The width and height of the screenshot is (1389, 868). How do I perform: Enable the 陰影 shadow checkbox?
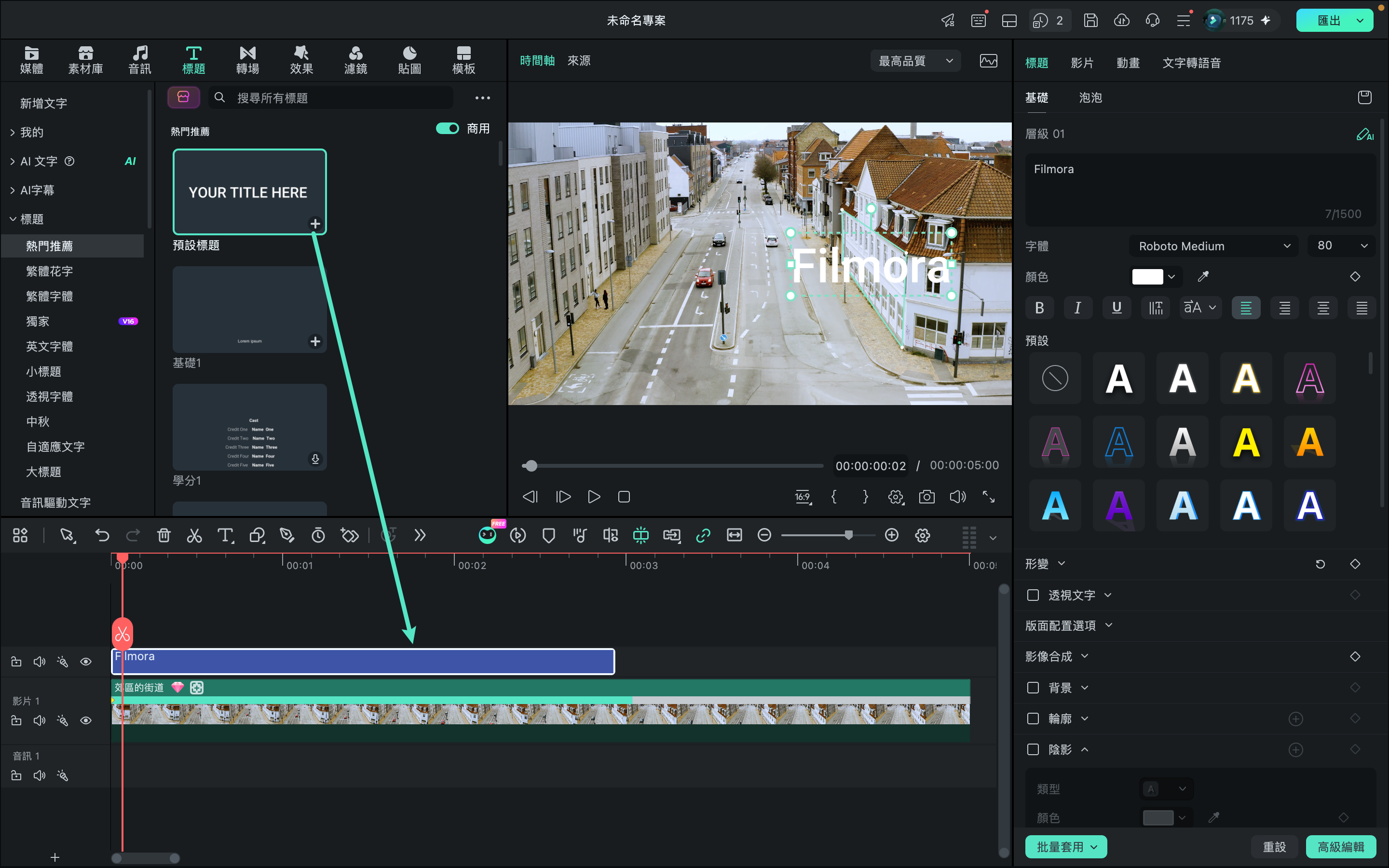[x=1033, y=749]
